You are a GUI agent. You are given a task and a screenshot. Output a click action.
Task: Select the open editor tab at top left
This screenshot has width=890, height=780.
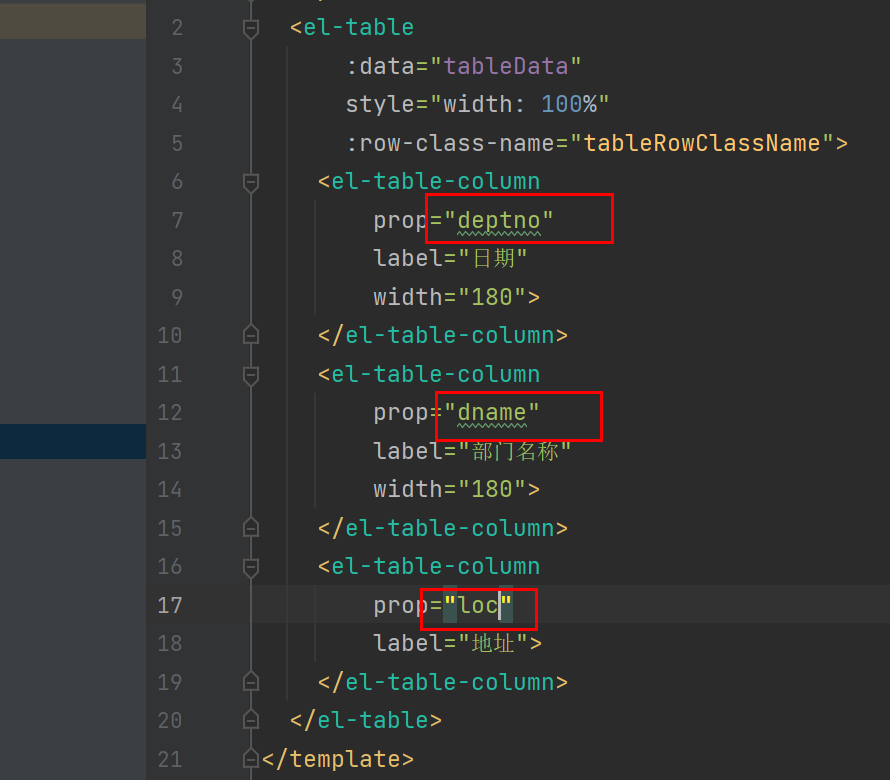coord(72,20)
